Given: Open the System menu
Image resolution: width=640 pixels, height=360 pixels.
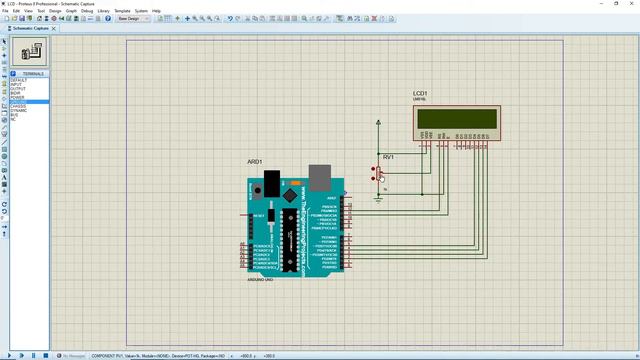Looking at the screenshot, I should tap(141, 11).
